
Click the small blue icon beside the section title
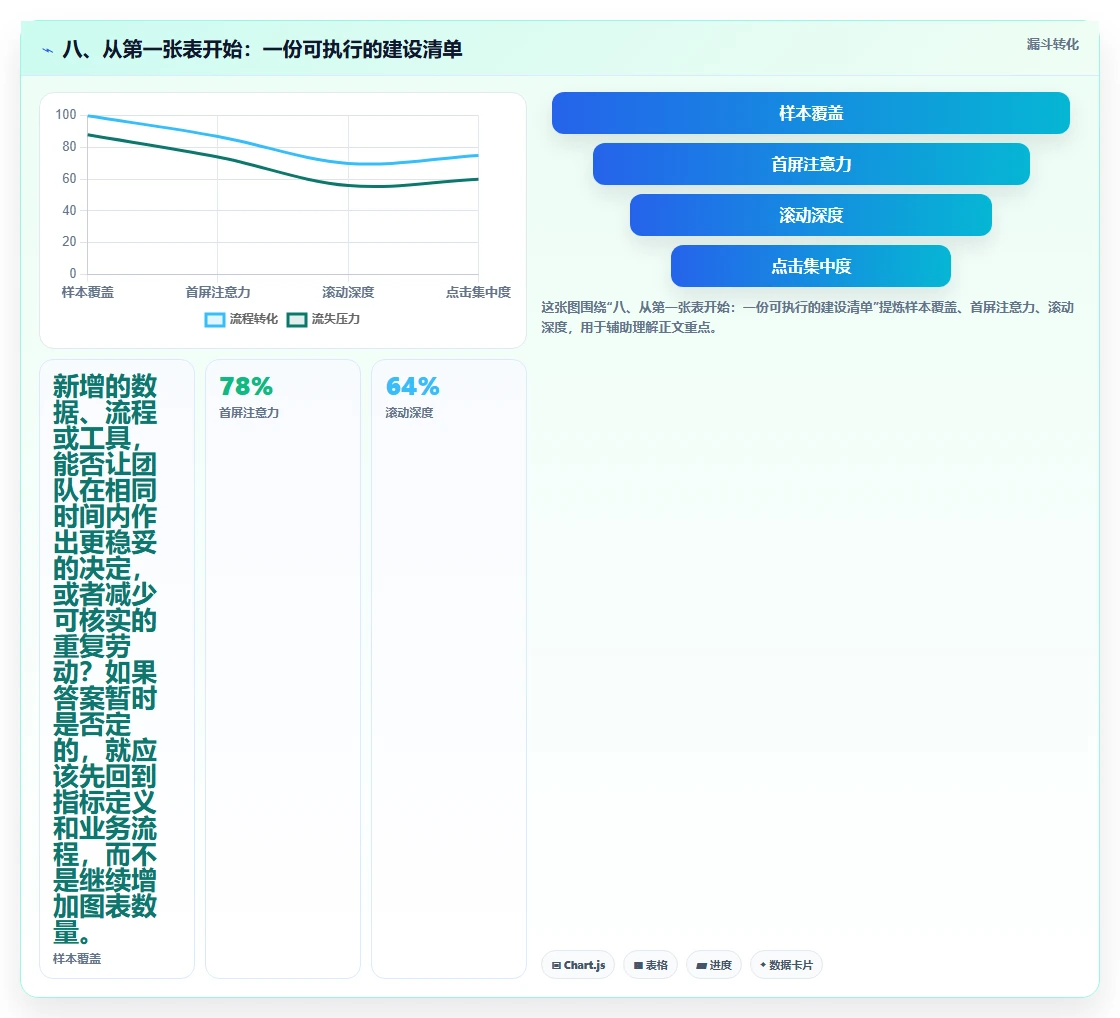click(48, 50)
